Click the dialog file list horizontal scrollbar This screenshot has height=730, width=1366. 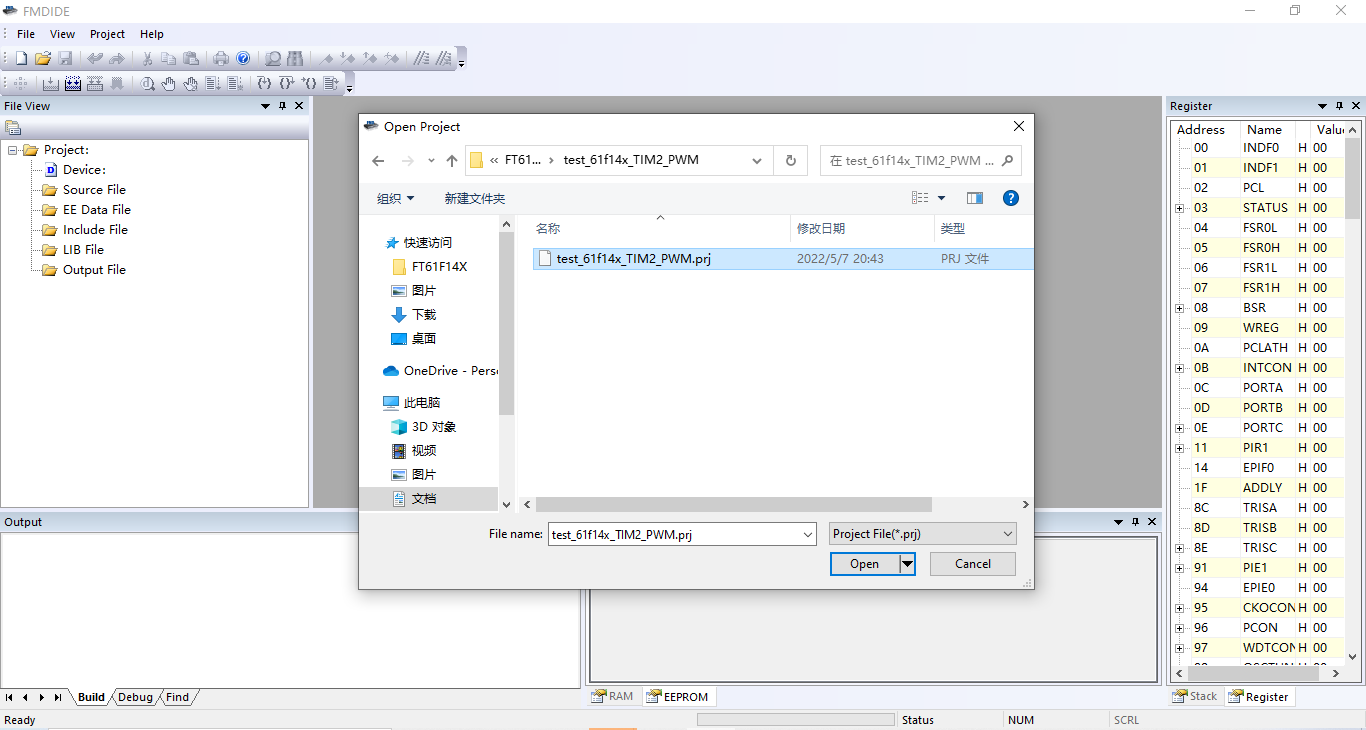point(734,505)
